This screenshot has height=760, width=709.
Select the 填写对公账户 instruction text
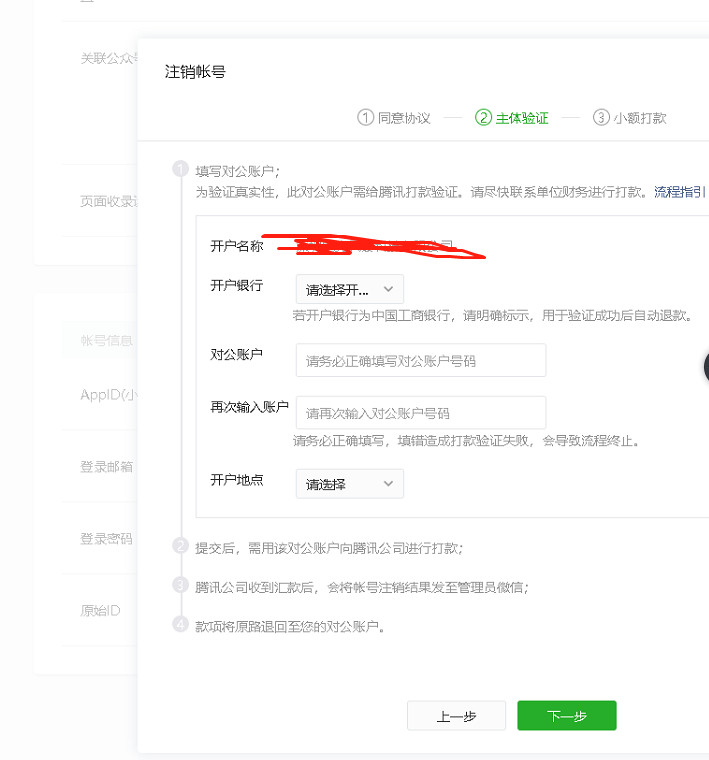coord(237,171)
